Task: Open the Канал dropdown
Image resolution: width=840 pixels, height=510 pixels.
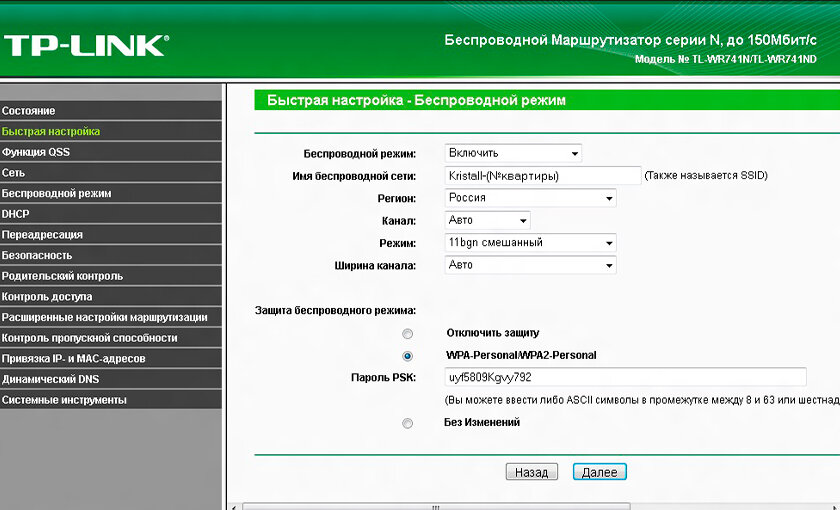Action: click(x=488, y=220)
